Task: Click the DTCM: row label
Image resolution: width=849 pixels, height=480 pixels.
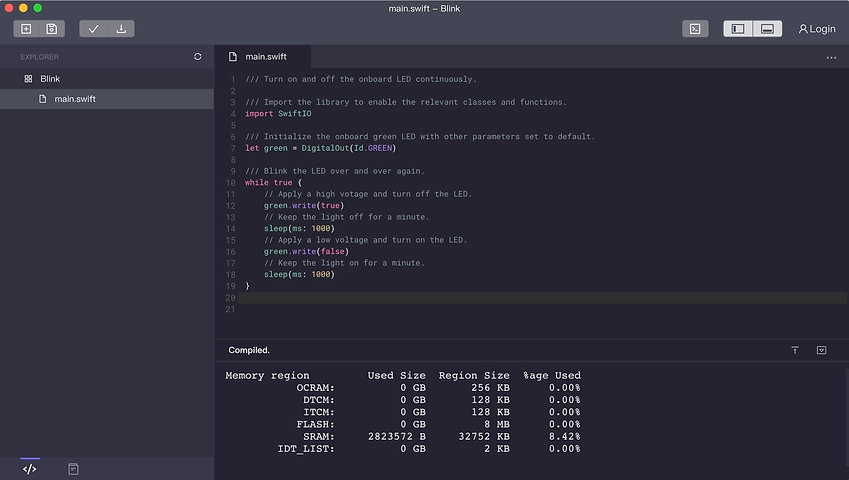Action: pos(318,400)
